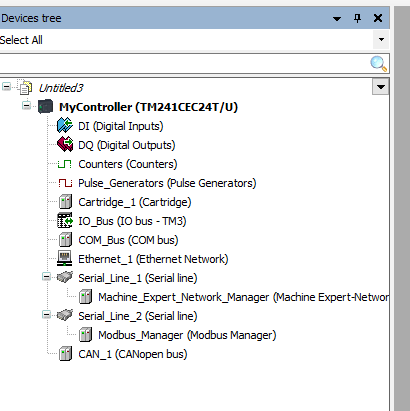The image size is (410, 411).
Task: Pin the Devices tree panel
Action: point(357,18)
